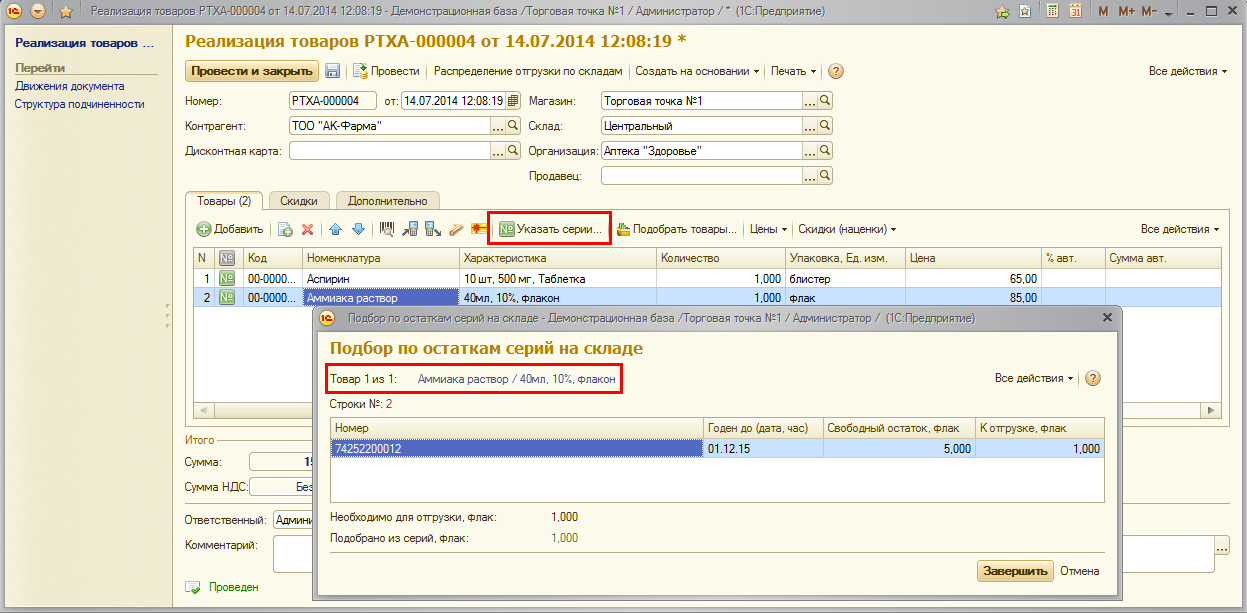Expand Создать на основании dropdown
Screen dimensions: 1247x613
point(697,71)
